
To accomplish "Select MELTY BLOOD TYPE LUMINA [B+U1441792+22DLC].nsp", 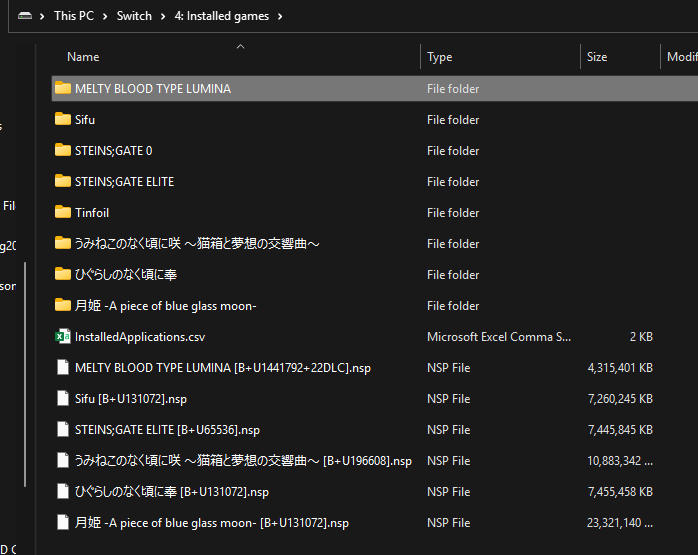I will point(223,368).
